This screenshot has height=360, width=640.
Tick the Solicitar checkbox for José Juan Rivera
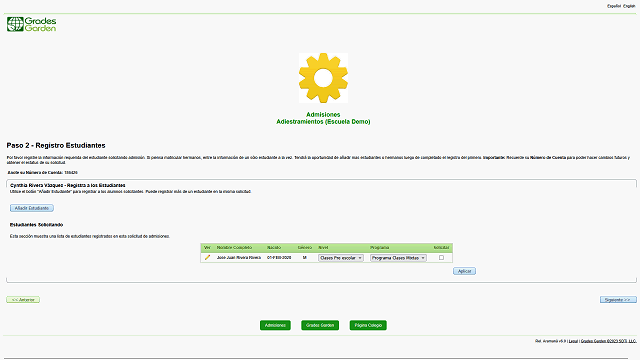point(441,258)
